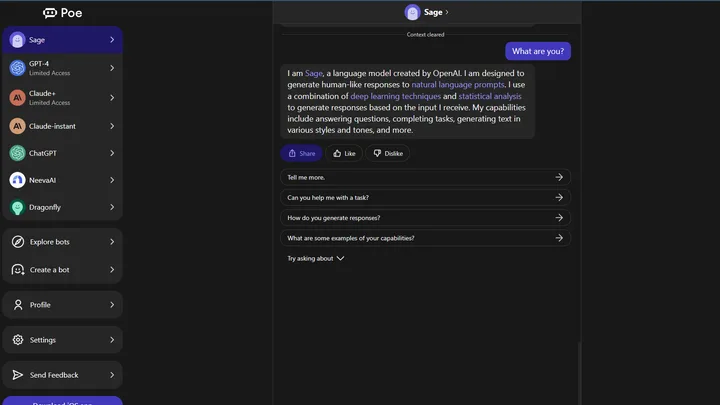This screenshot has width=720, height=405.
Task: Expand the GPT-4 row chevron
Action: tap(112, 68)
